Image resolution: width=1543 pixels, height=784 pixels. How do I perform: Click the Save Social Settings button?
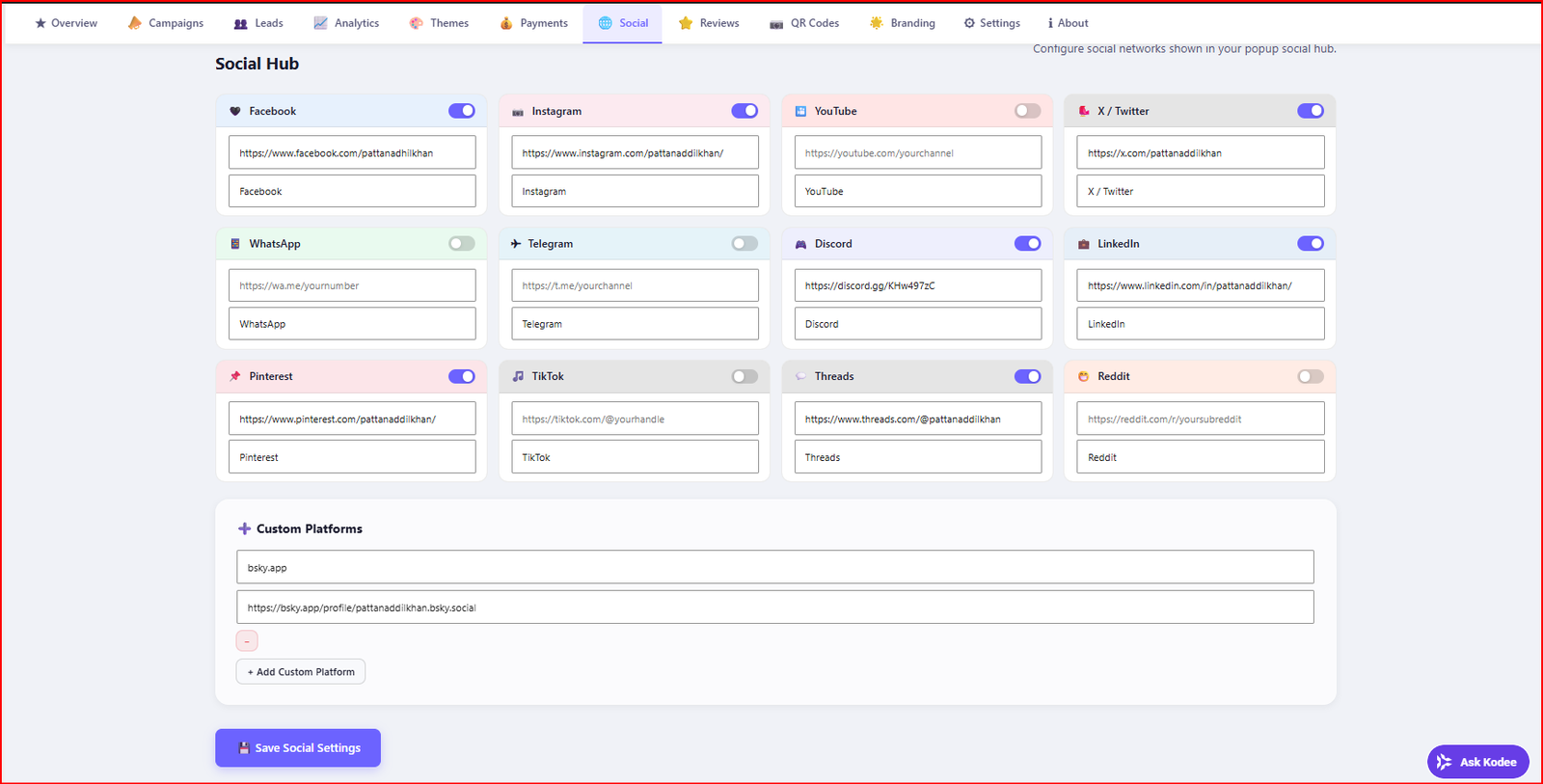(x=298, y=747)
